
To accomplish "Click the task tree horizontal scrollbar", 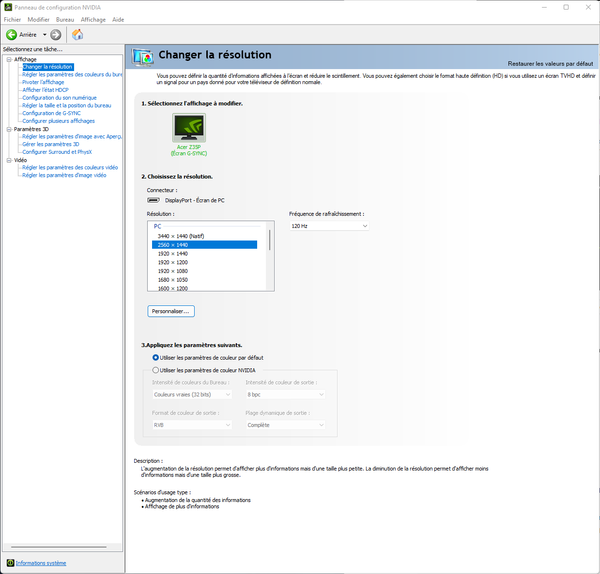I will 59,547.
